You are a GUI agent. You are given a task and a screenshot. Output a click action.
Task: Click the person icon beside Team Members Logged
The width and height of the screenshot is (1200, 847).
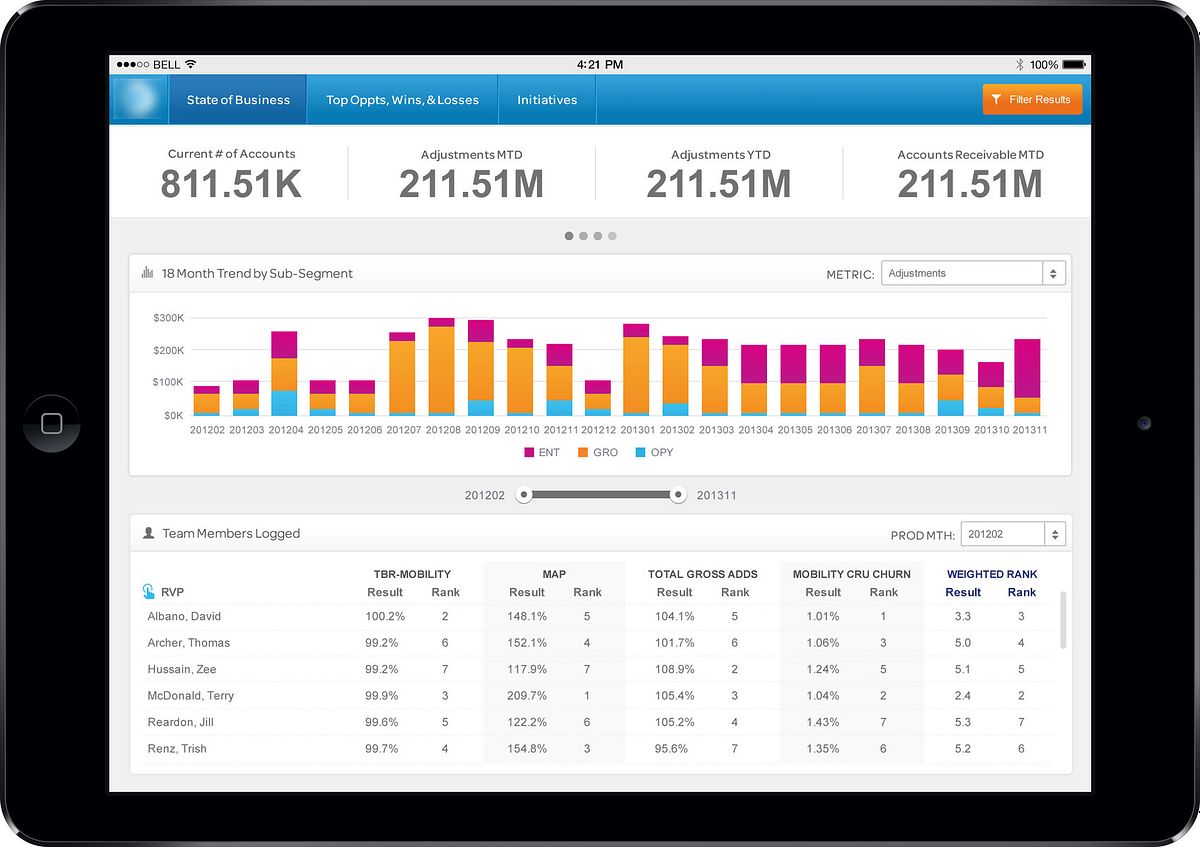(x=149, y=534)
